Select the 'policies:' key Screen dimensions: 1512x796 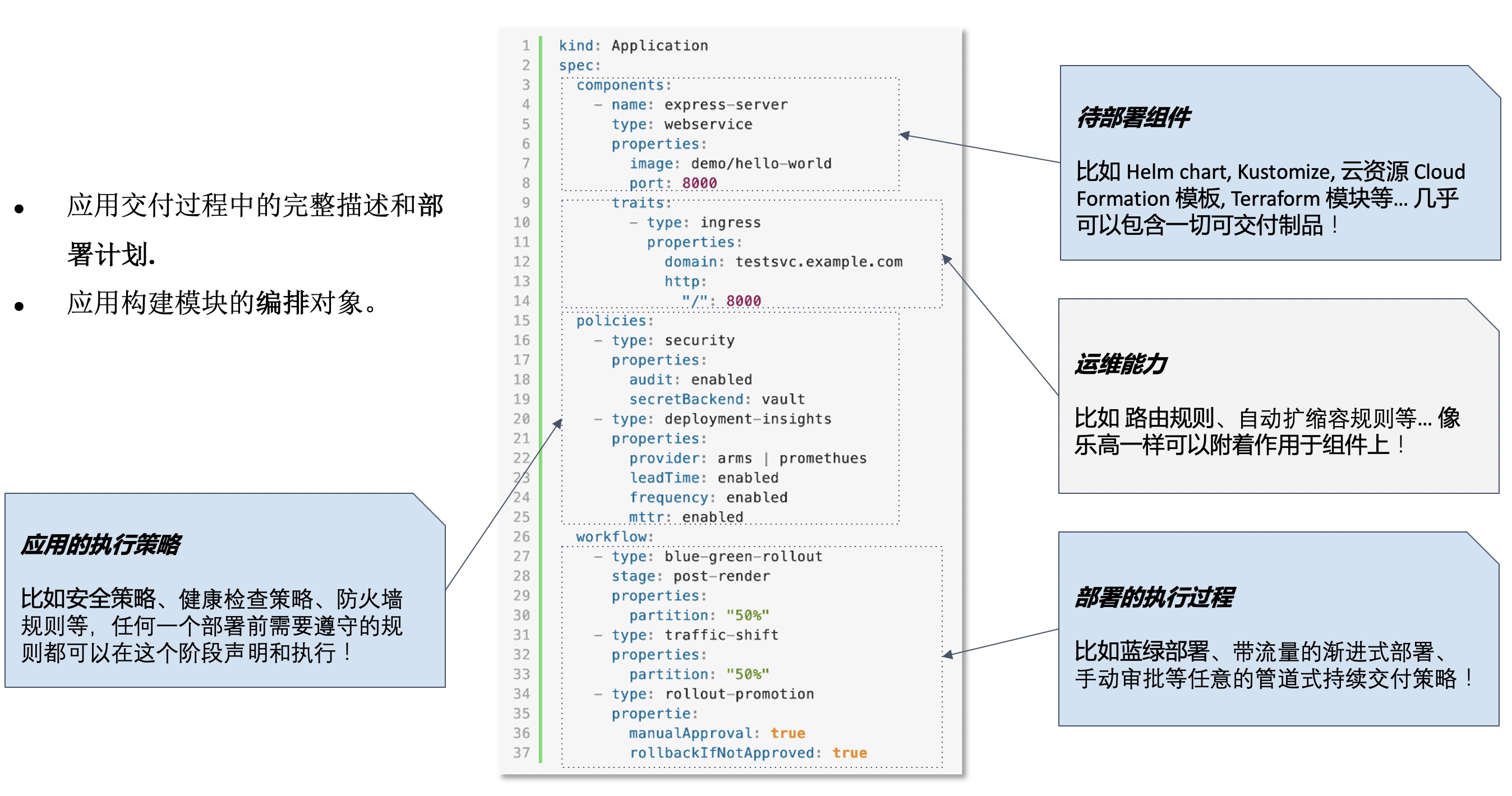point(615,321)
